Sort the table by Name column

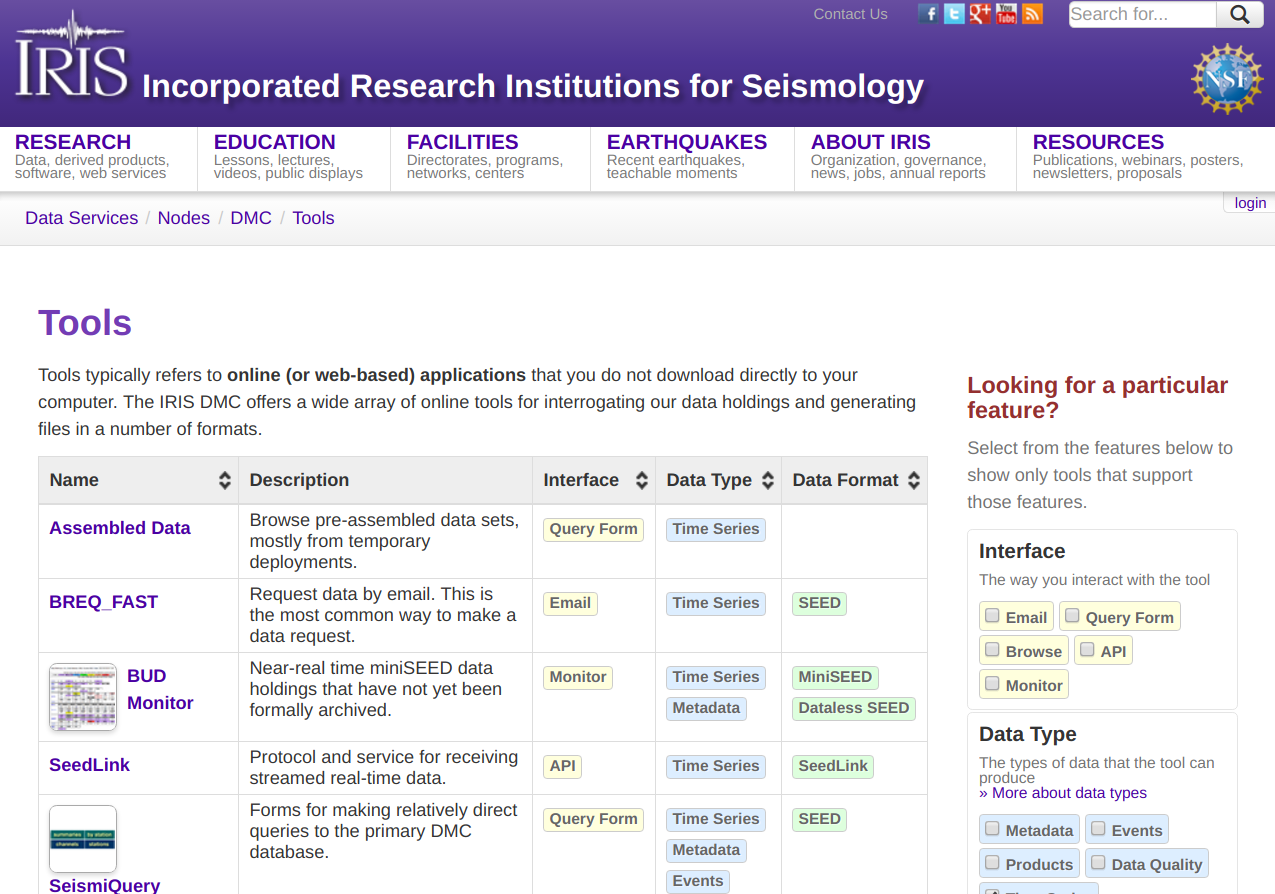pos(225,480)
